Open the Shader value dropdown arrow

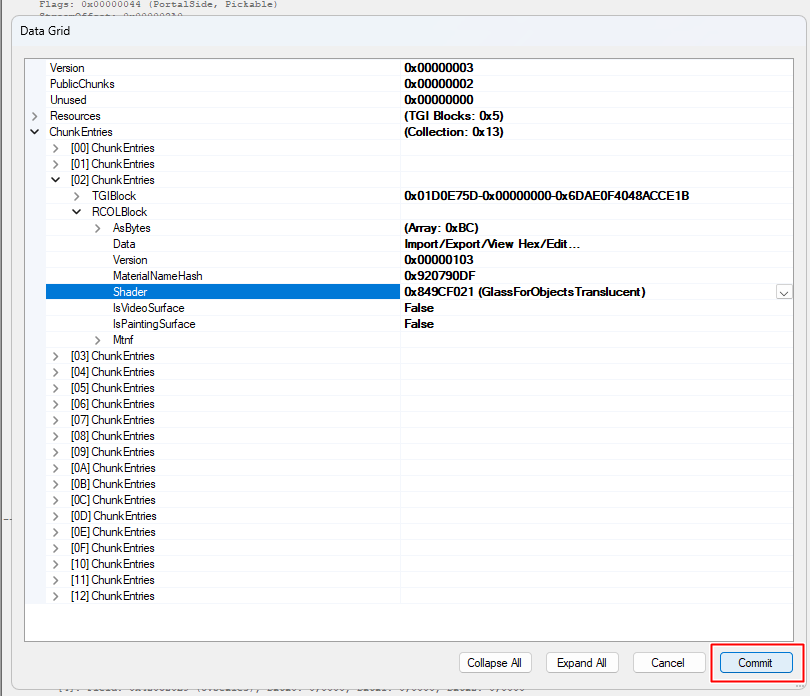(x=784, y=292)
